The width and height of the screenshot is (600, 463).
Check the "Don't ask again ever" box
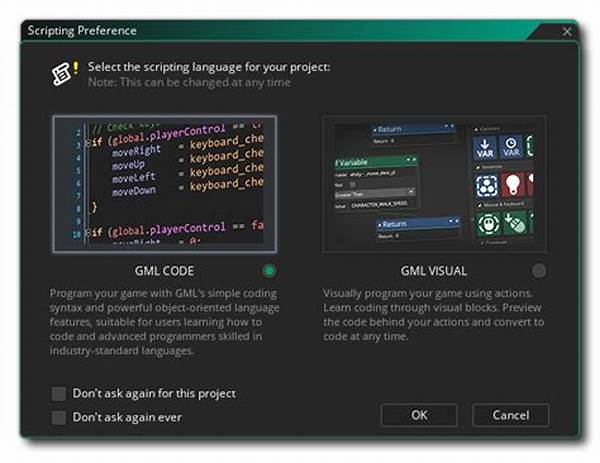59,416
